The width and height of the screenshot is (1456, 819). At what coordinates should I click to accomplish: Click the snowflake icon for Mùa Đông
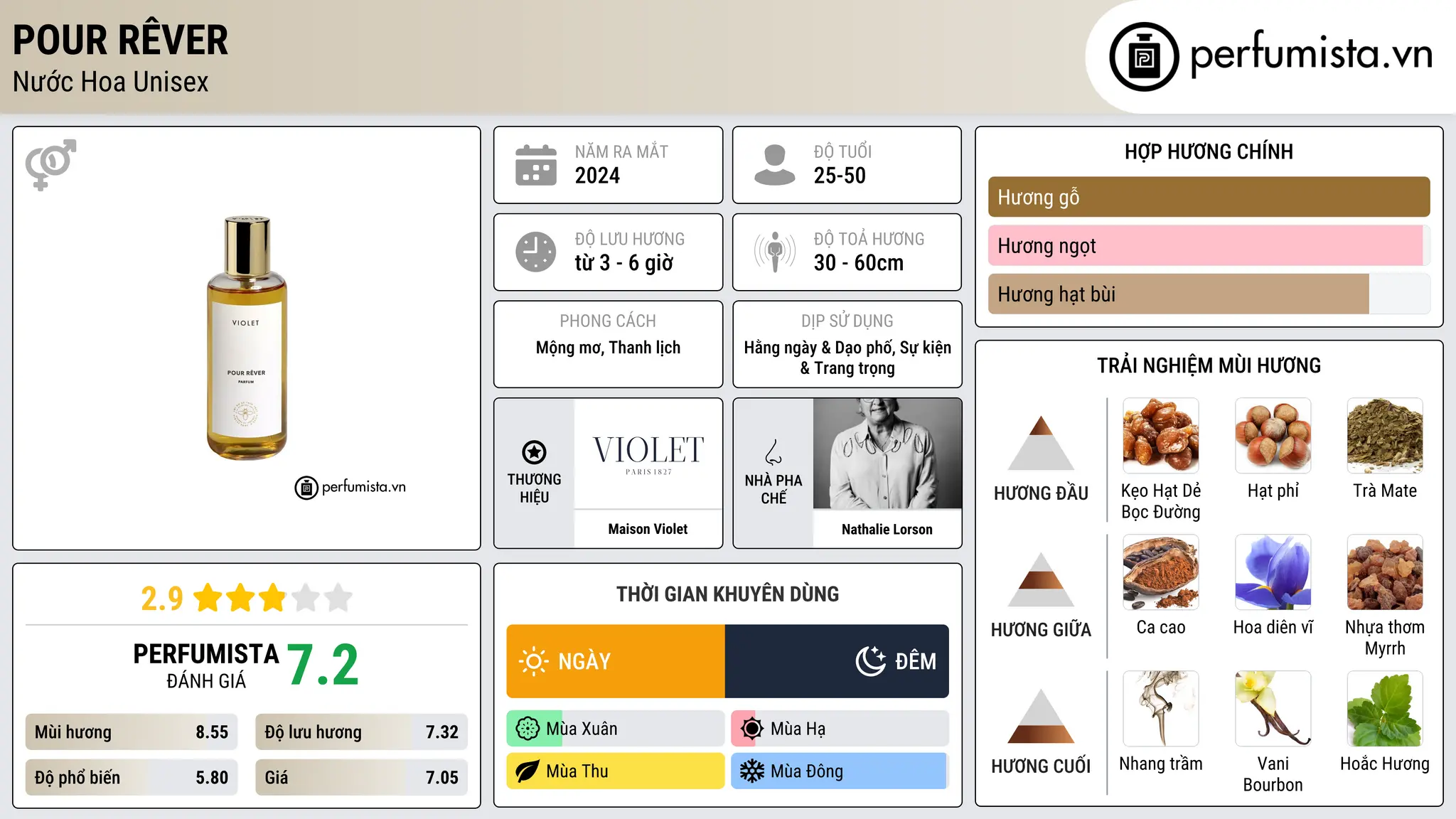pyautogui.click(x=751, y=771)
